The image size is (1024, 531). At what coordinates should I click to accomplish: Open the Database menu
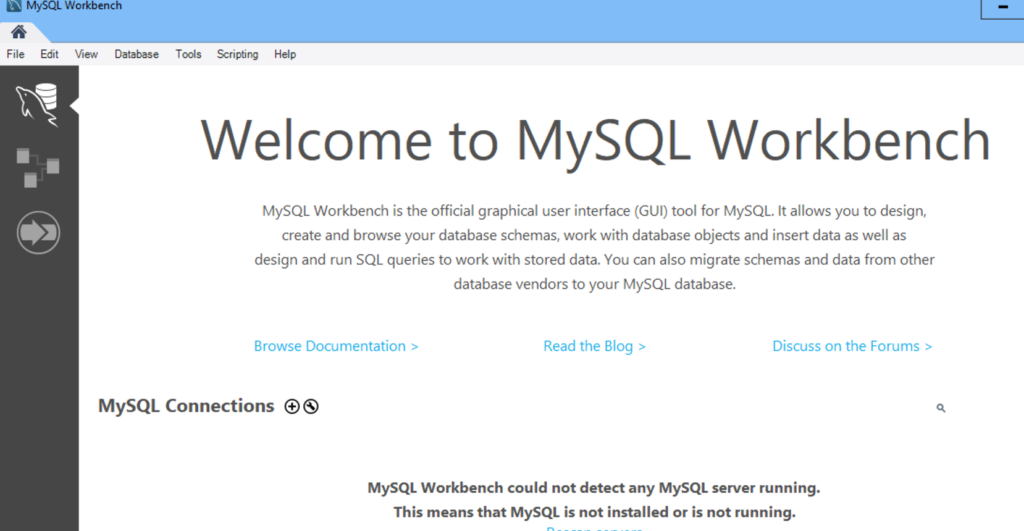coord(136,54)
